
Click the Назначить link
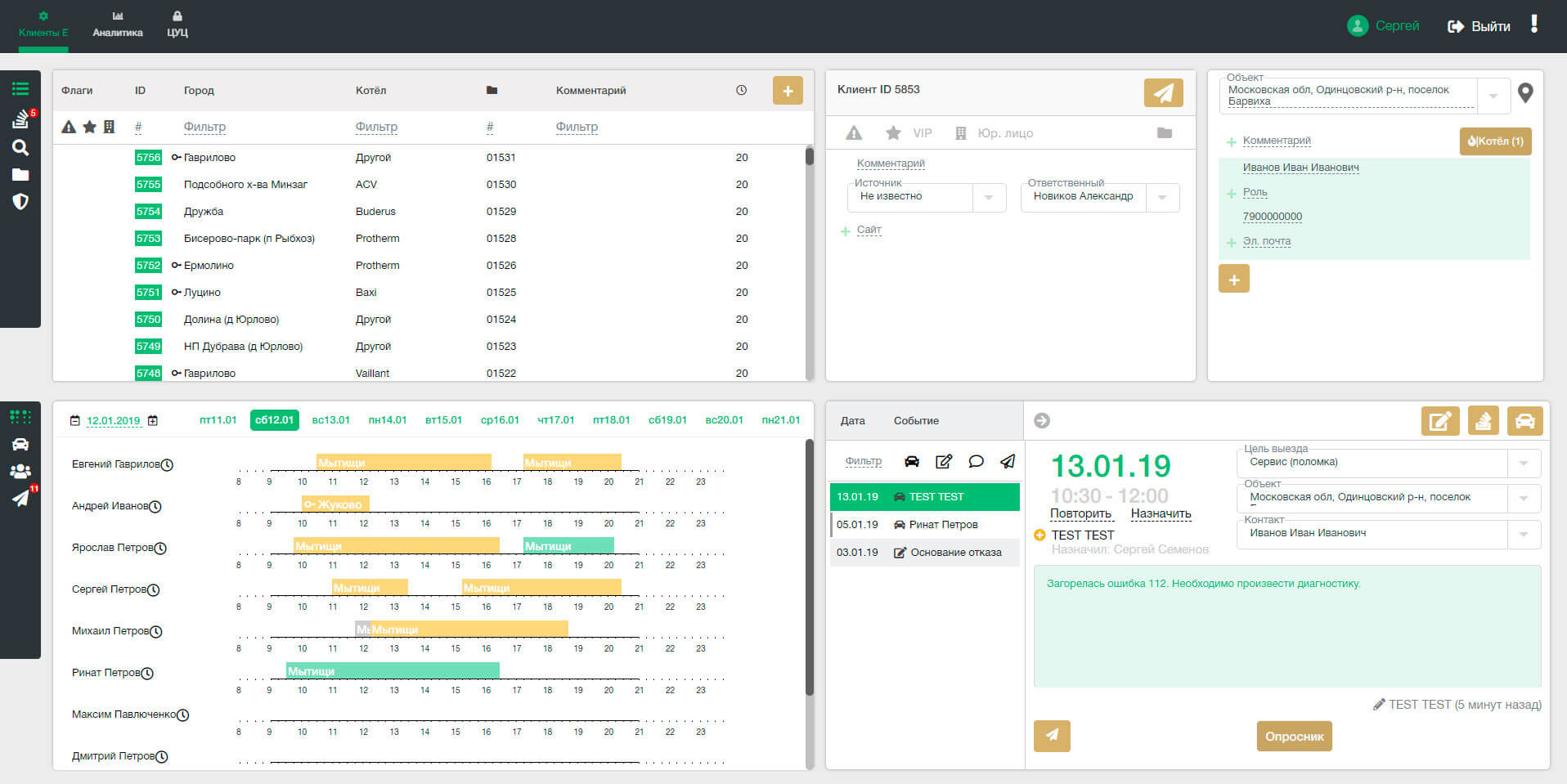pos(1161,514)
